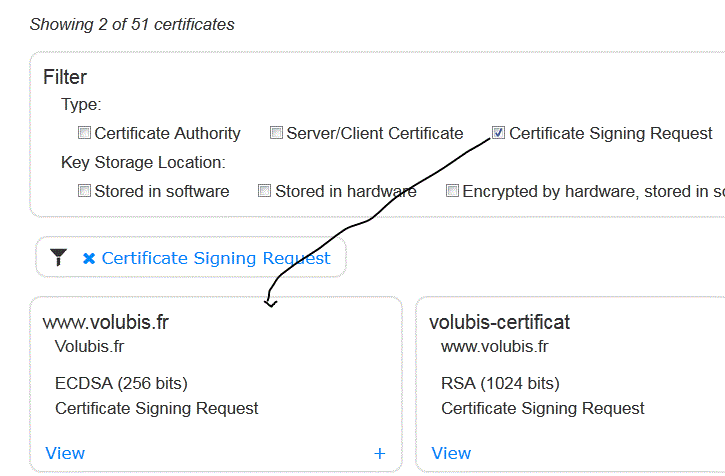Image resolution: width=725 pixels, height=476 pixels.
Task: Open View link for the ECDSA certificate
Action: (x=65, y=453)
